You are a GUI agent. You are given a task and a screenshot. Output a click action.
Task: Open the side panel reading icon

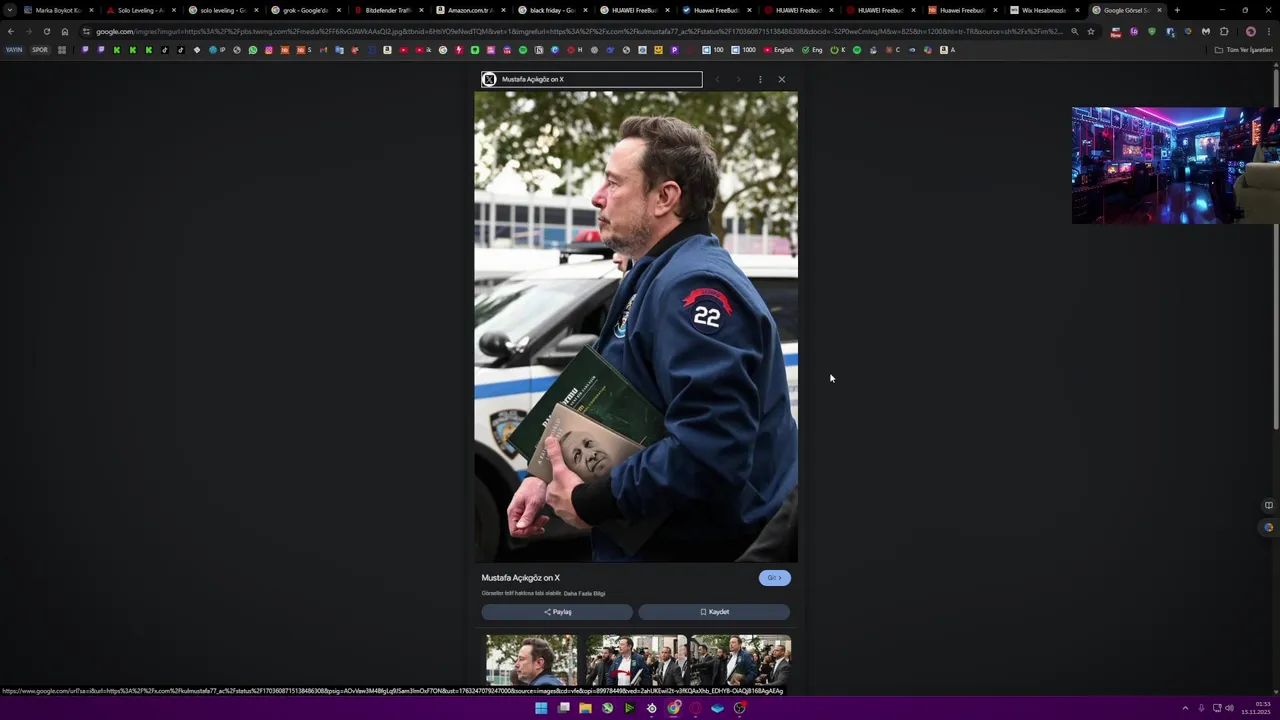tap(1268, 505)
